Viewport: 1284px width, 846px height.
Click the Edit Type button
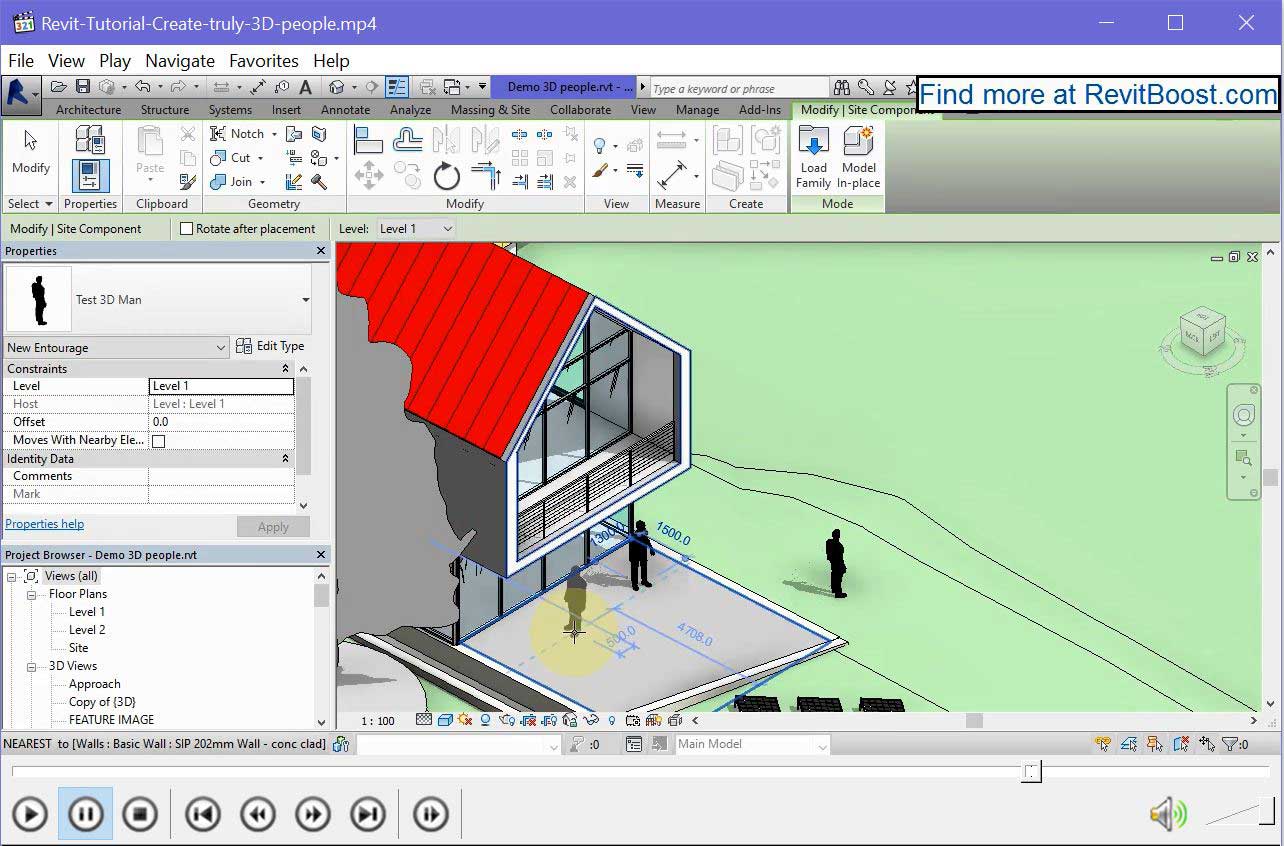tap(270, 346)
